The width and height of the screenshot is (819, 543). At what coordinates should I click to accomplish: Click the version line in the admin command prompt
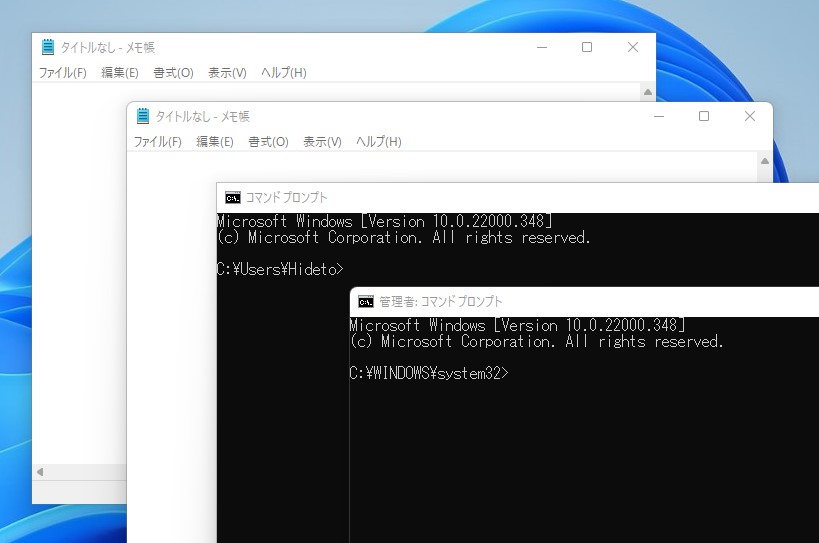click(517, 325)
